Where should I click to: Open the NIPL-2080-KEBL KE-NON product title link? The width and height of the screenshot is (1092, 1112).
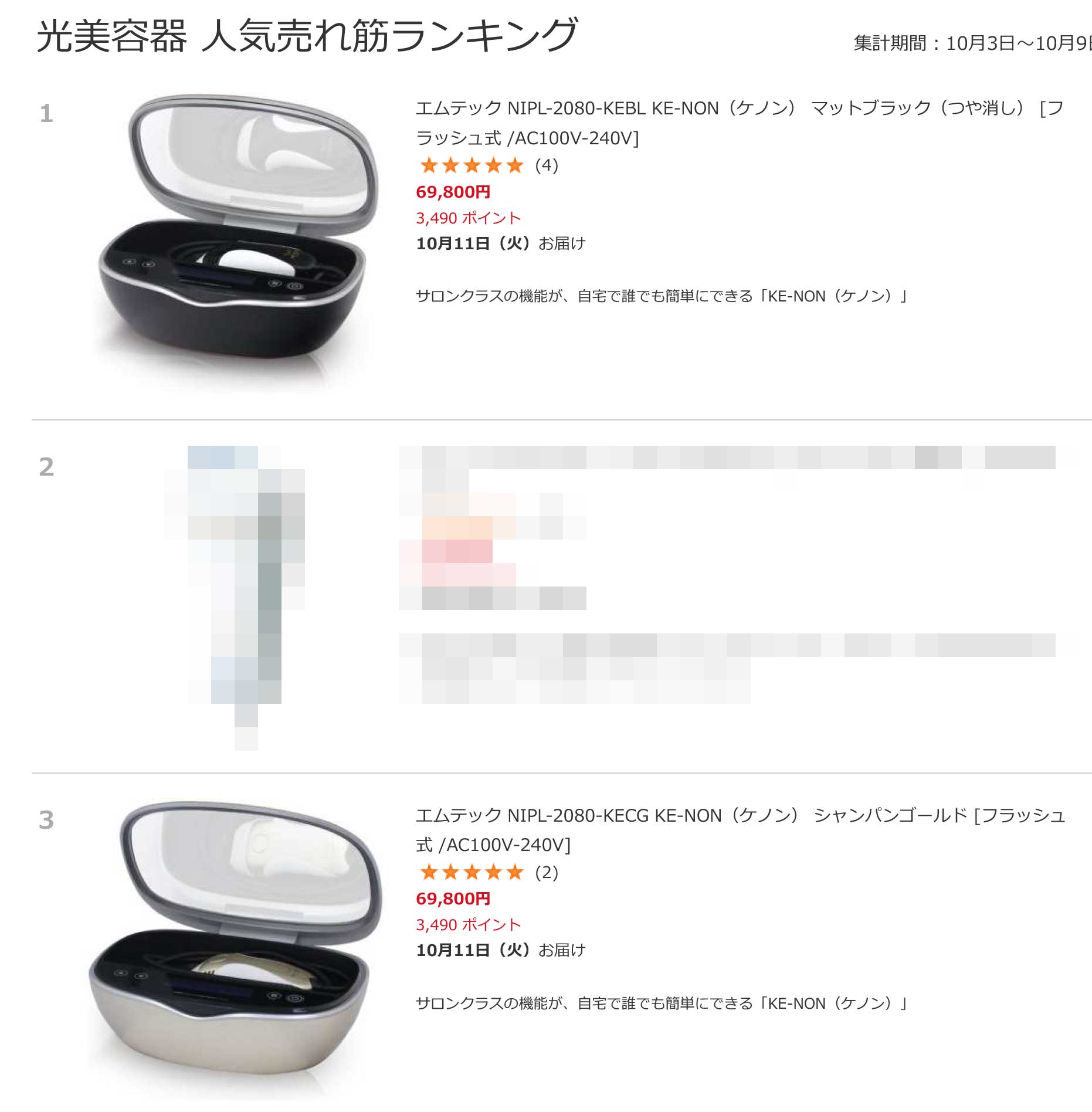pos(740,123)
